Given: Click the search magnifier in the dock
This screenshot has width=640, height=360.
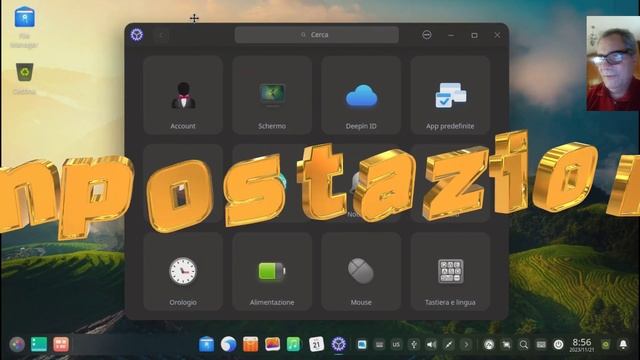Looking at the screenshot, I should point(524,345).
